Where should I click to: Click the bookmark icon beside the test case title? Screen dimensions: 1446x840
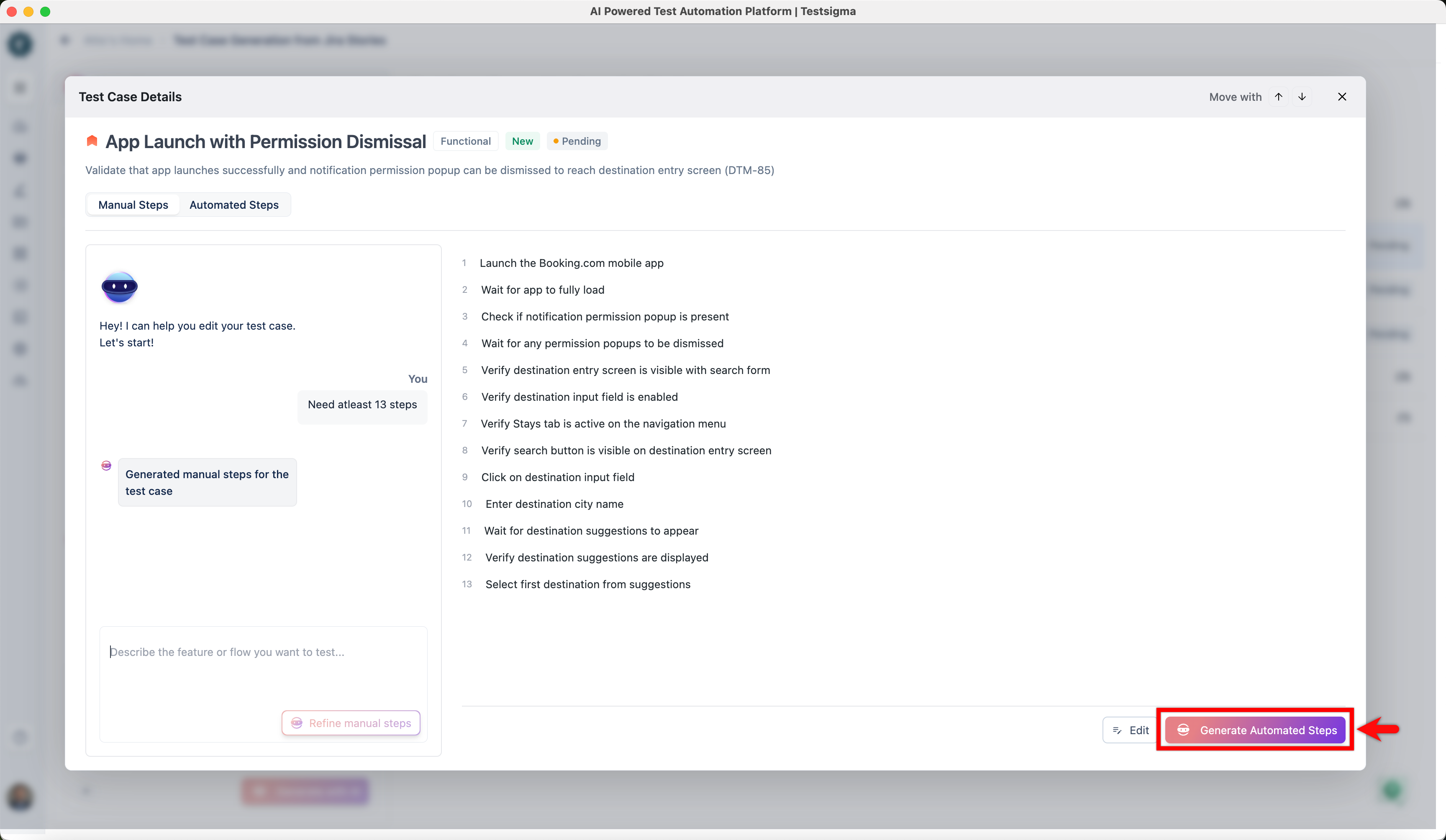tap(92, 141)
